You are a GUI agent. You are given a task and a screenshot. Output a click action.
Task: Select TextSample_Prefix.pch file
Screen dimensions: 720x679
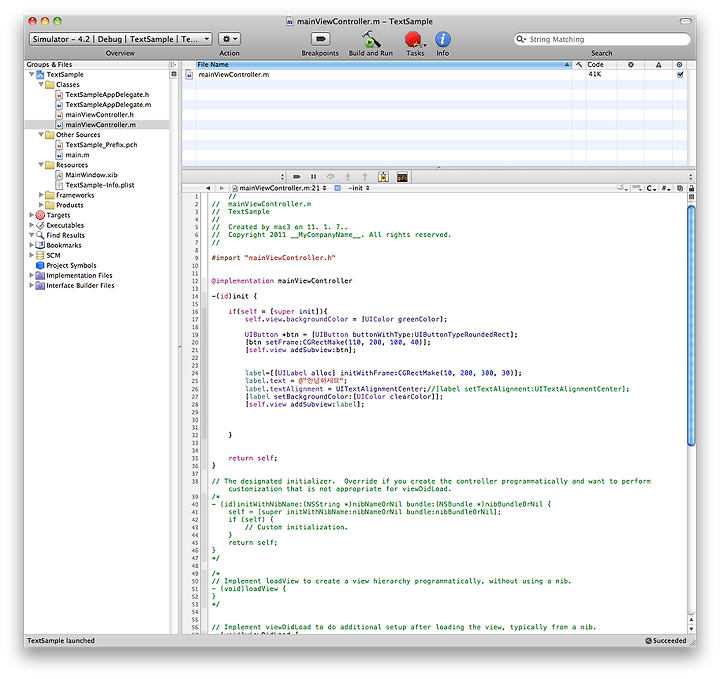(x=101, y=145)
